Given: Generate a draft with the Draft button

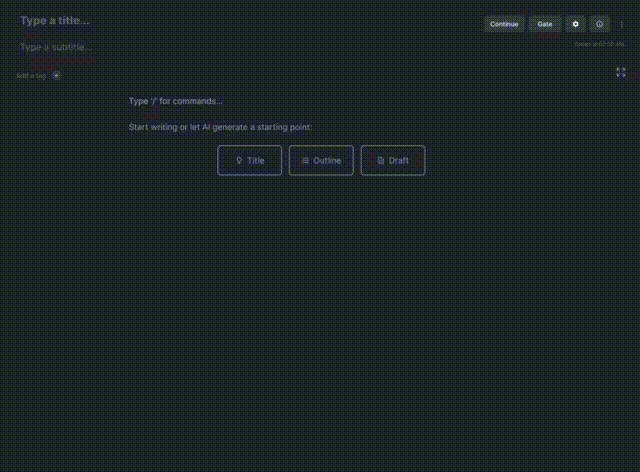Looking at the screenshot, I should [393, 160].
